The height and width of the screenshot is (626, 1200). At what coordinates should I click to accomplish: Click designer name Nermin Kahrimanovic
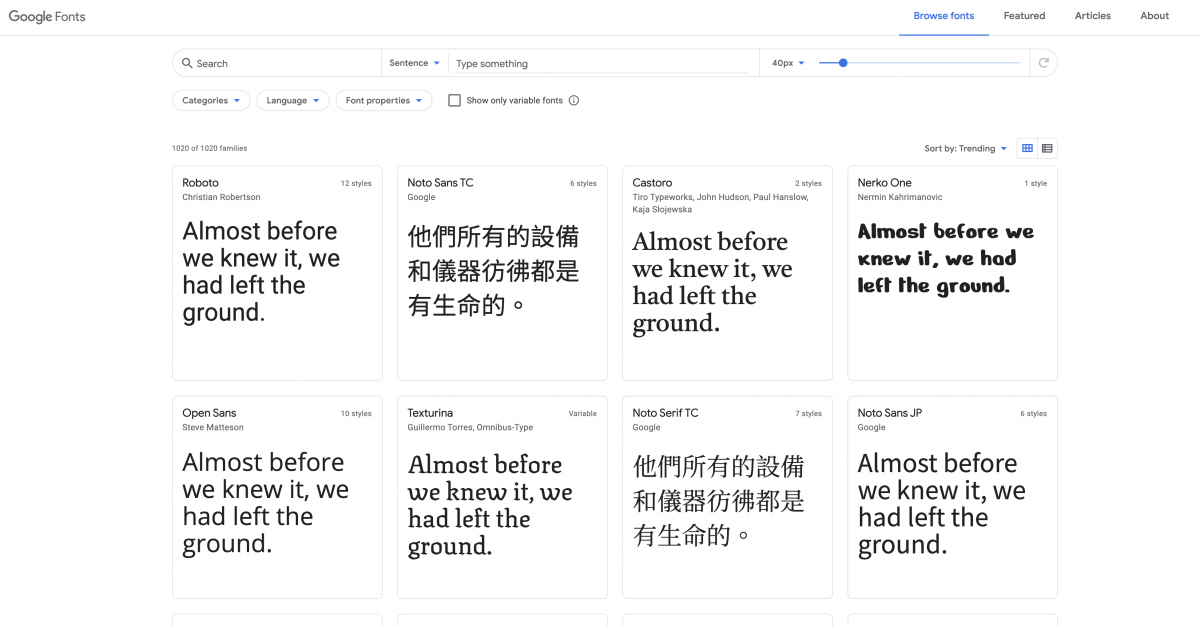pos(900,197)
